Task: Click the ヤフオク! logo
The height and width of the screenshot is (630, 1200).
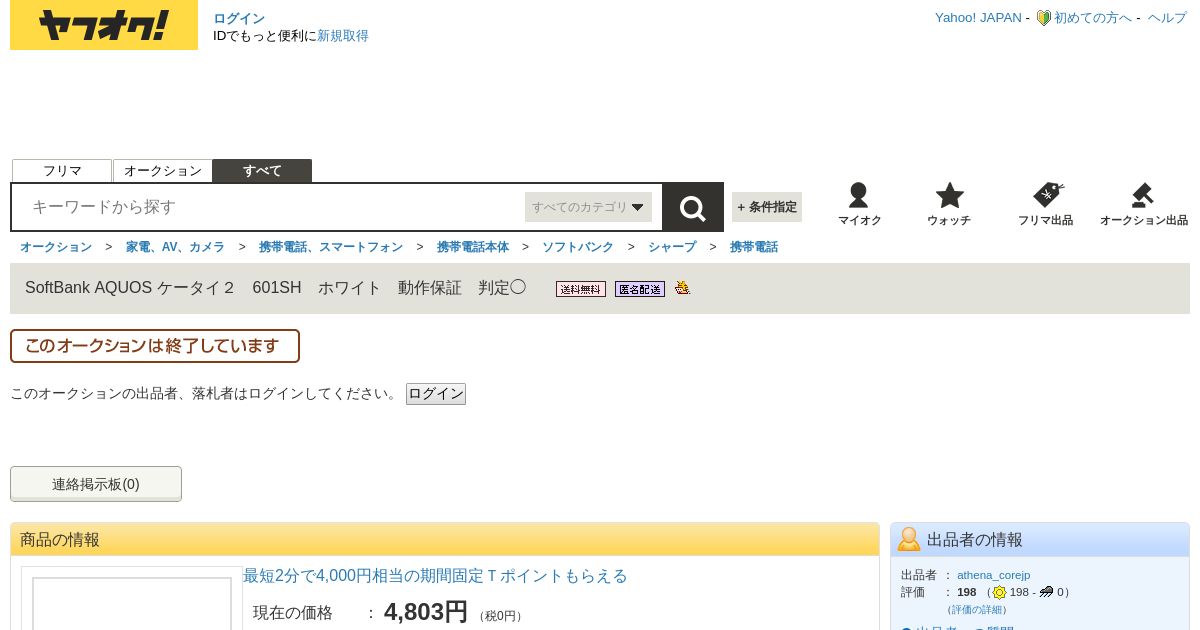Action: point(104,25)
